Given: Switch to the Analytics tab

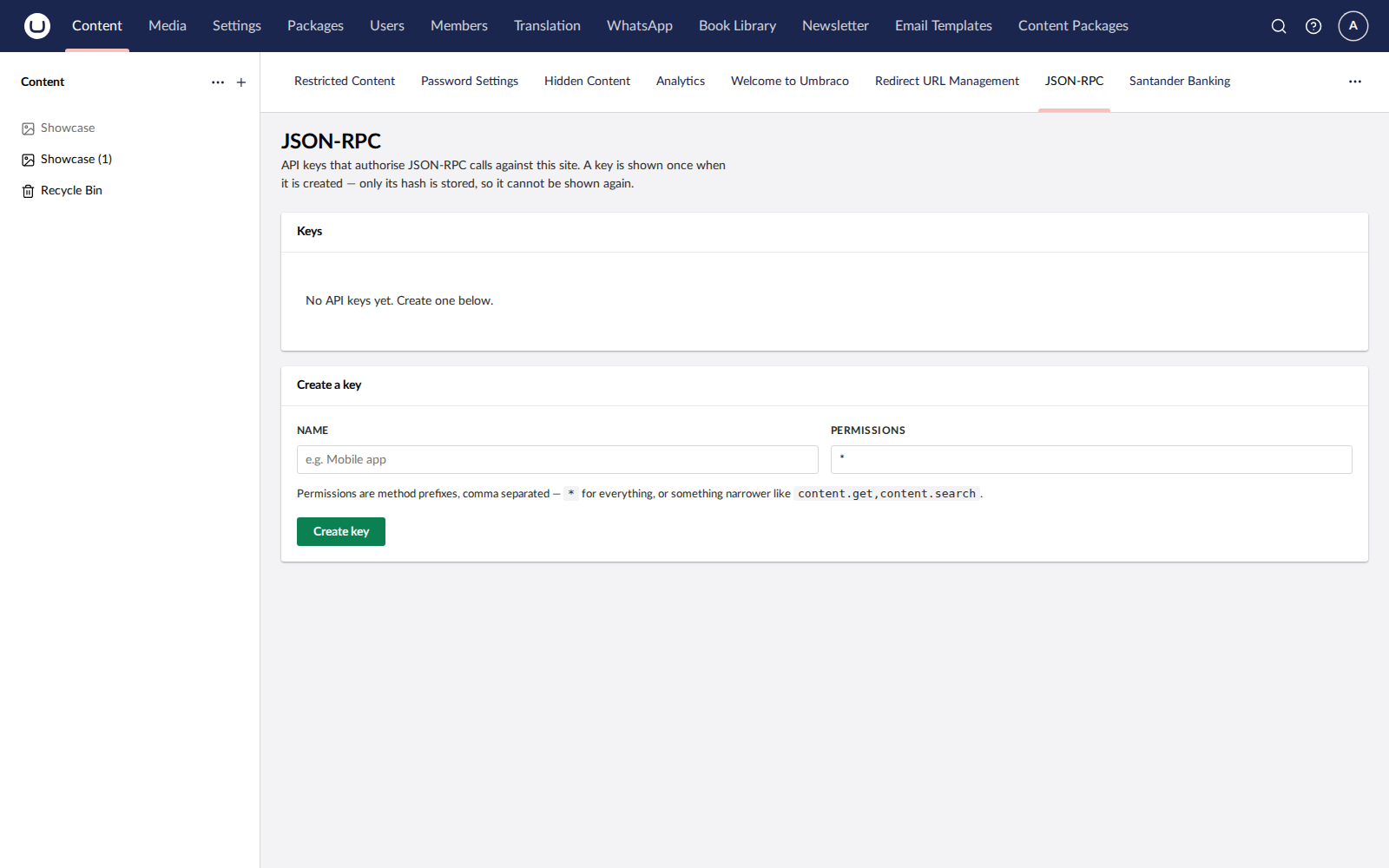Looking at the screenshot, I should coord(681,82).
